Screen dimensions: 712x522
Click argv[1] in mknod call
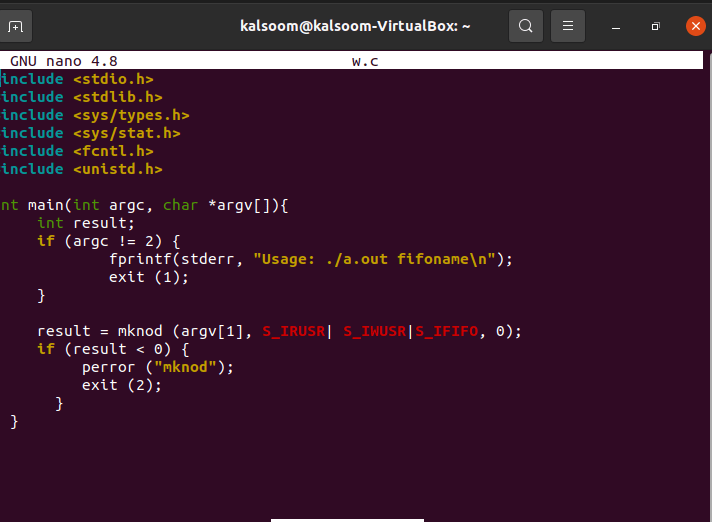[212, 332]
